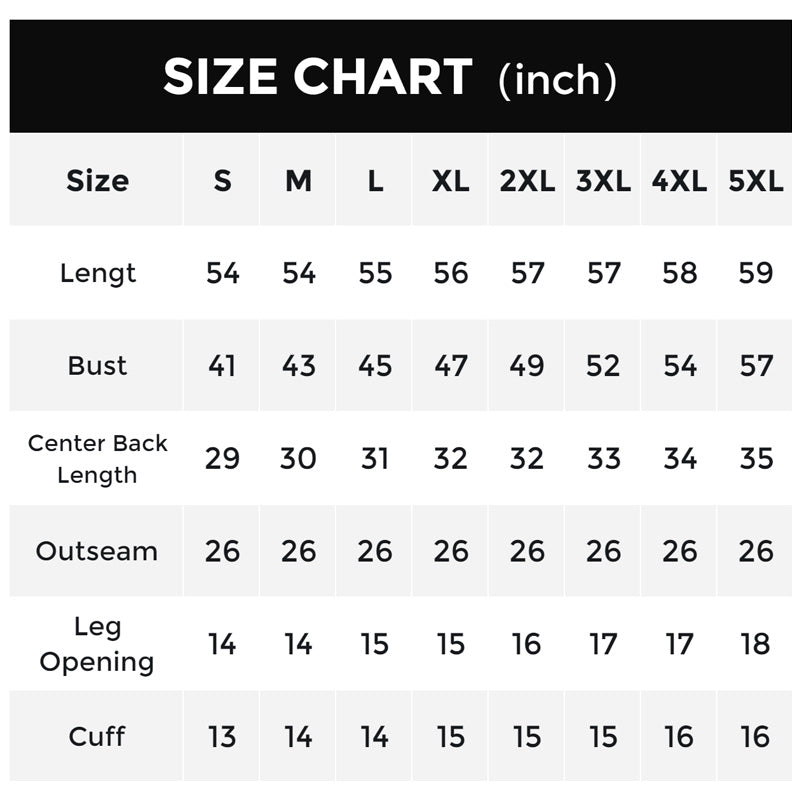Click the 4XL column header
The height and width of the screenshot is (800, 800).
[679, 181]
